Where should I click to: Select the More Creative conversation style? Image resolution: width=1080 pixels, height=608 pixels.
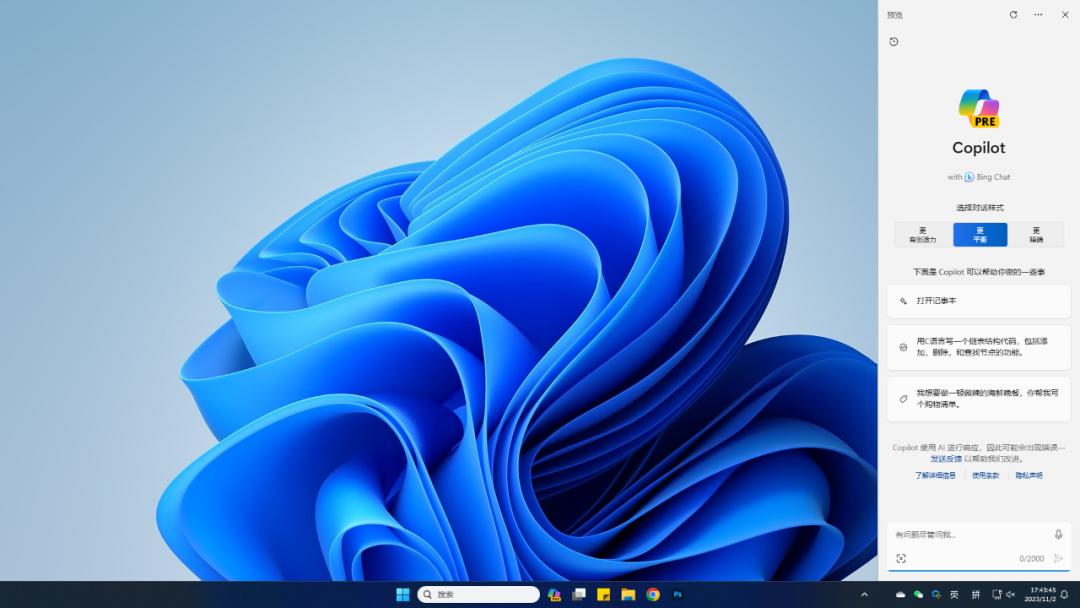pyautogui.click(x=922, y=235)
